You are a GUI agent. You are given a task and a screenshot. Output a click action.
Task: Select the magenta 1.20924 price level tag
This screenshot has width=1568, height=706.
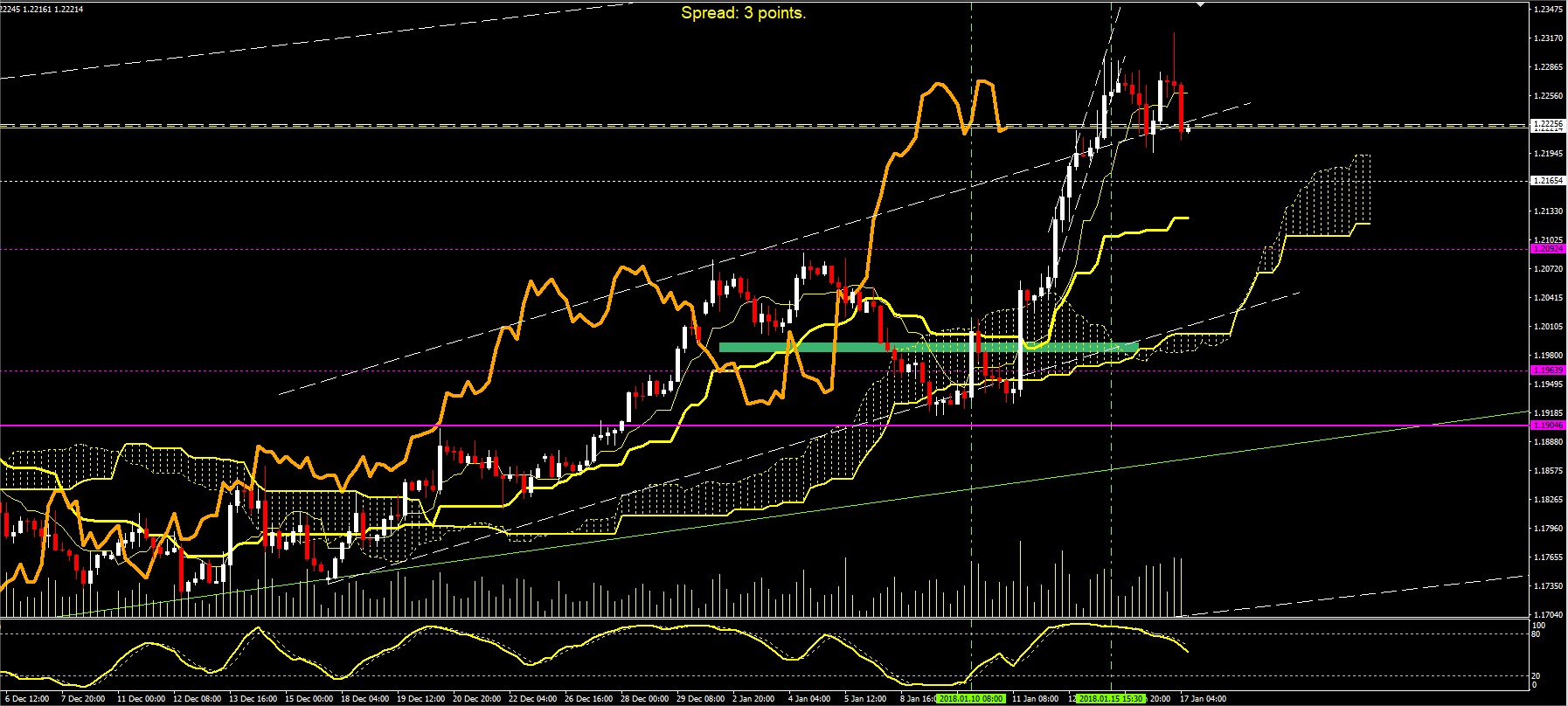[x=1547, y=249]
